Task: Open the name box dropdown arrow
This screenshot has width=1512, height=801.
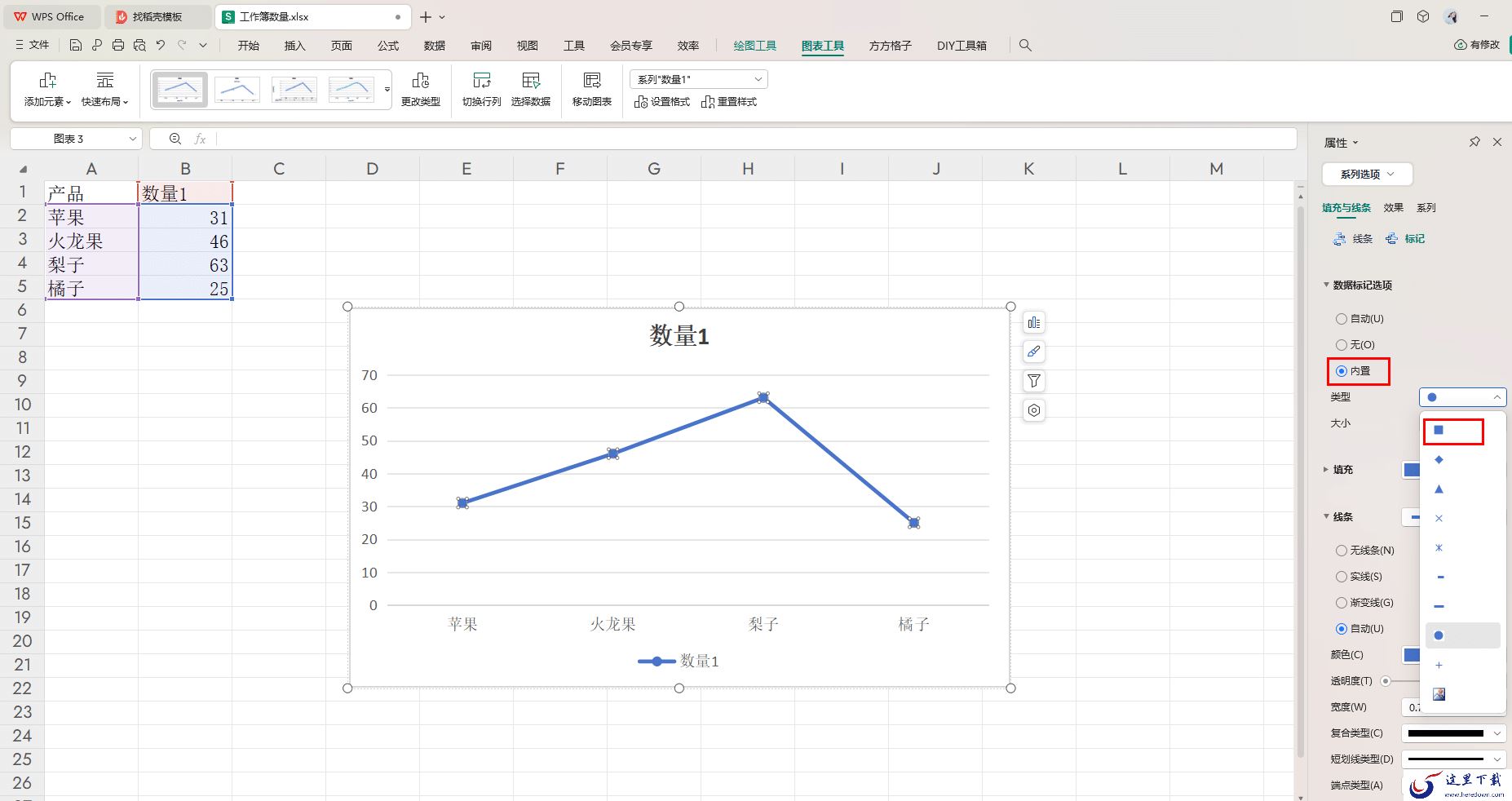Action: click(x=132, y=139)
